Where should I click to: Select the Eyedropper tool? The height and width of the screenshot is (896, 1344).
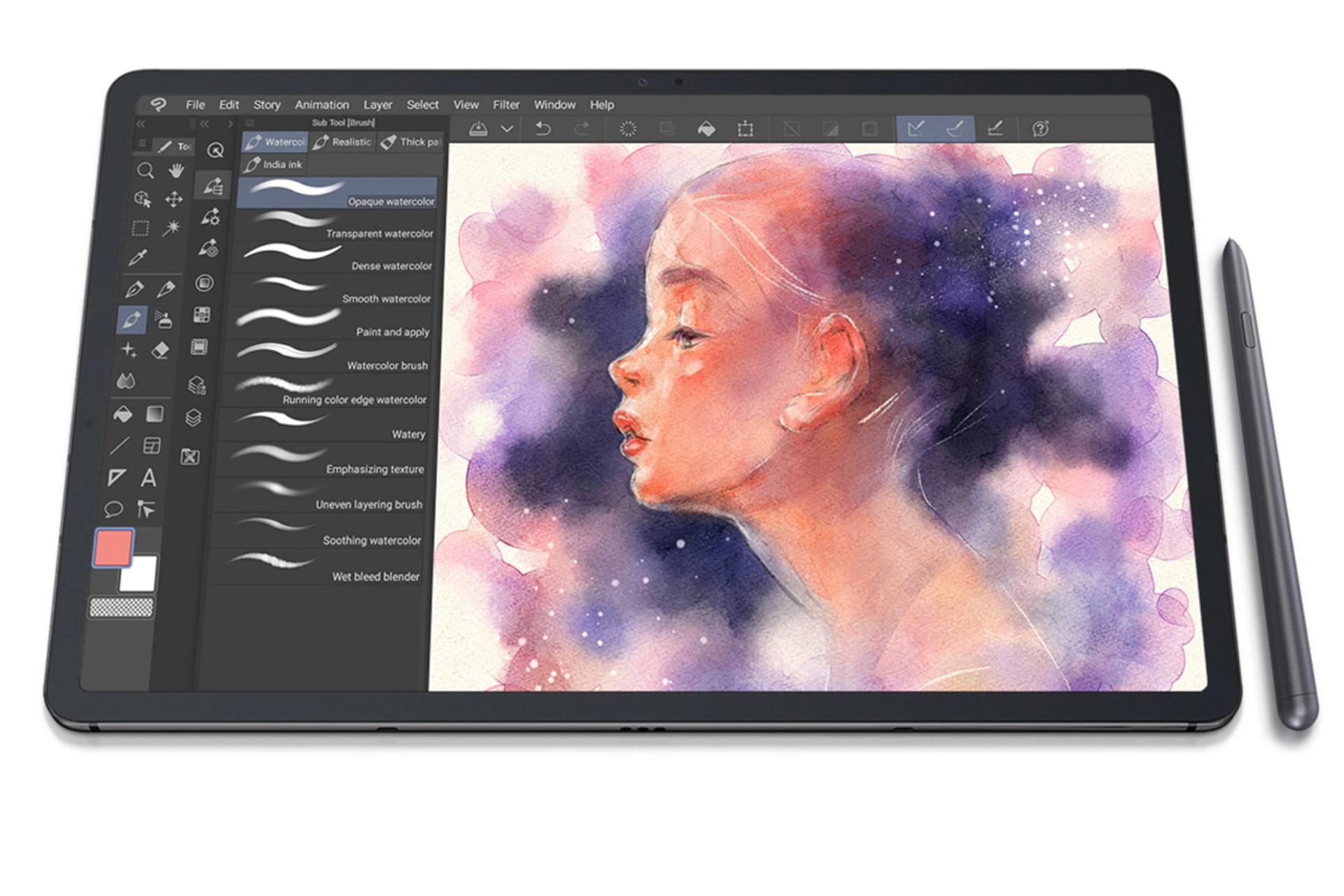pos(138,258)
